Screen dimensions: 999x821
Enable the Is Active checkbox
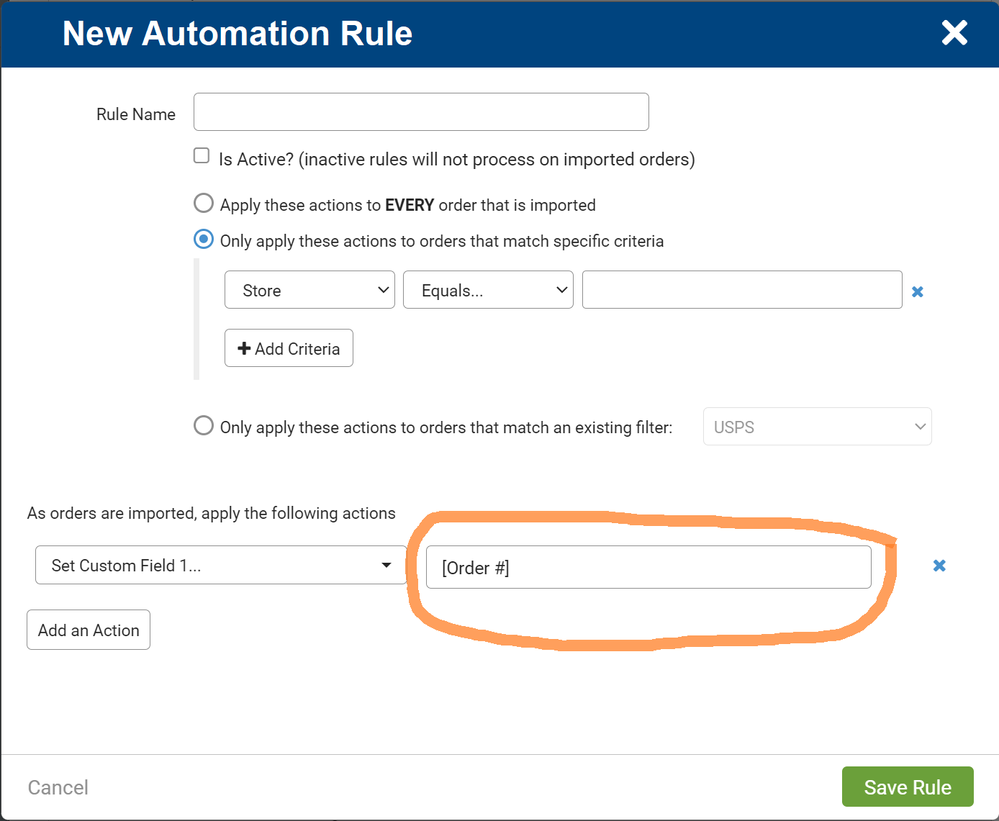coord(202,156)
